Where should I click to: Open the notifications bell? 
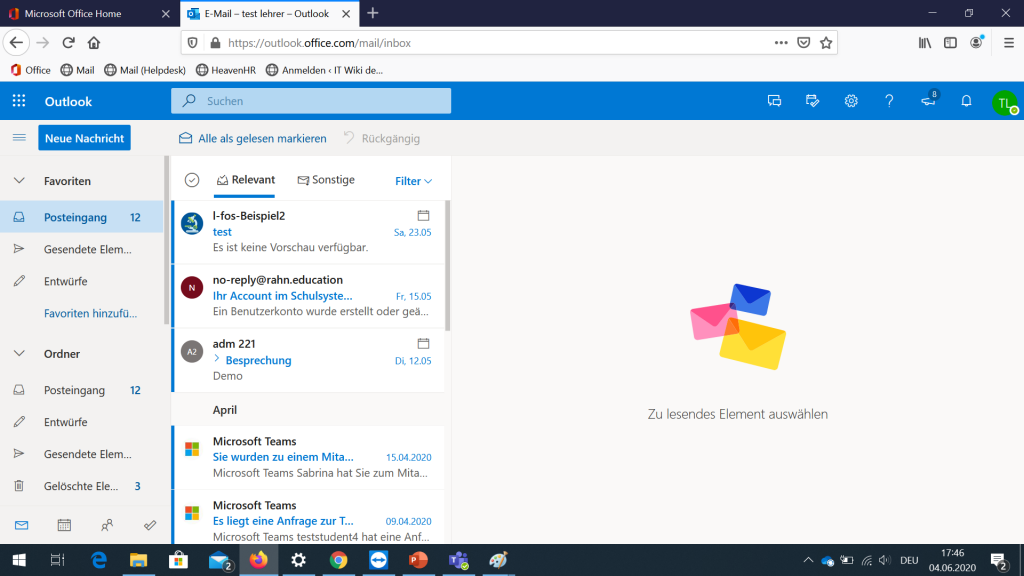(x=967, y=101)
